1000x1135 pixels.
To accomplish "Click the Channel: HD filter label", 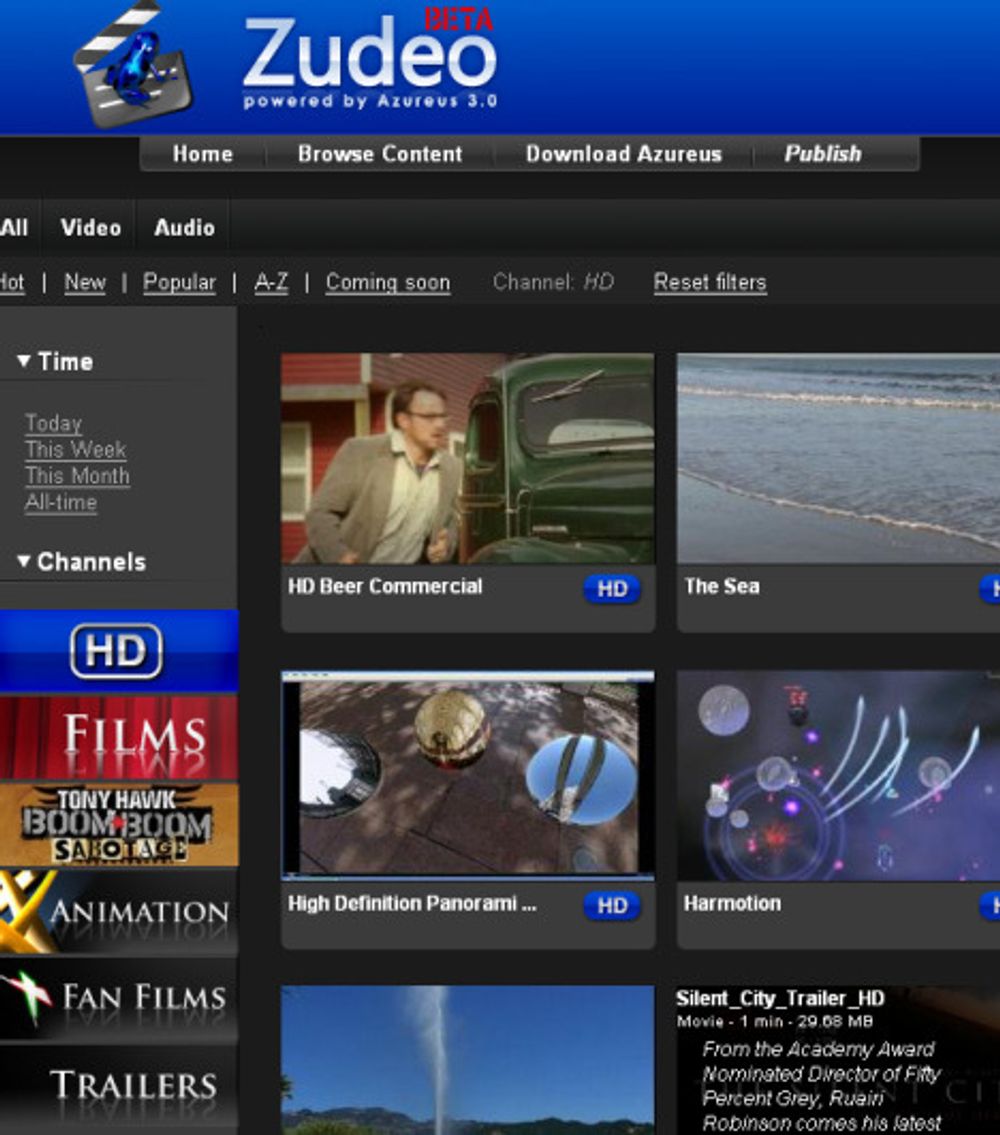I will 553,282.
